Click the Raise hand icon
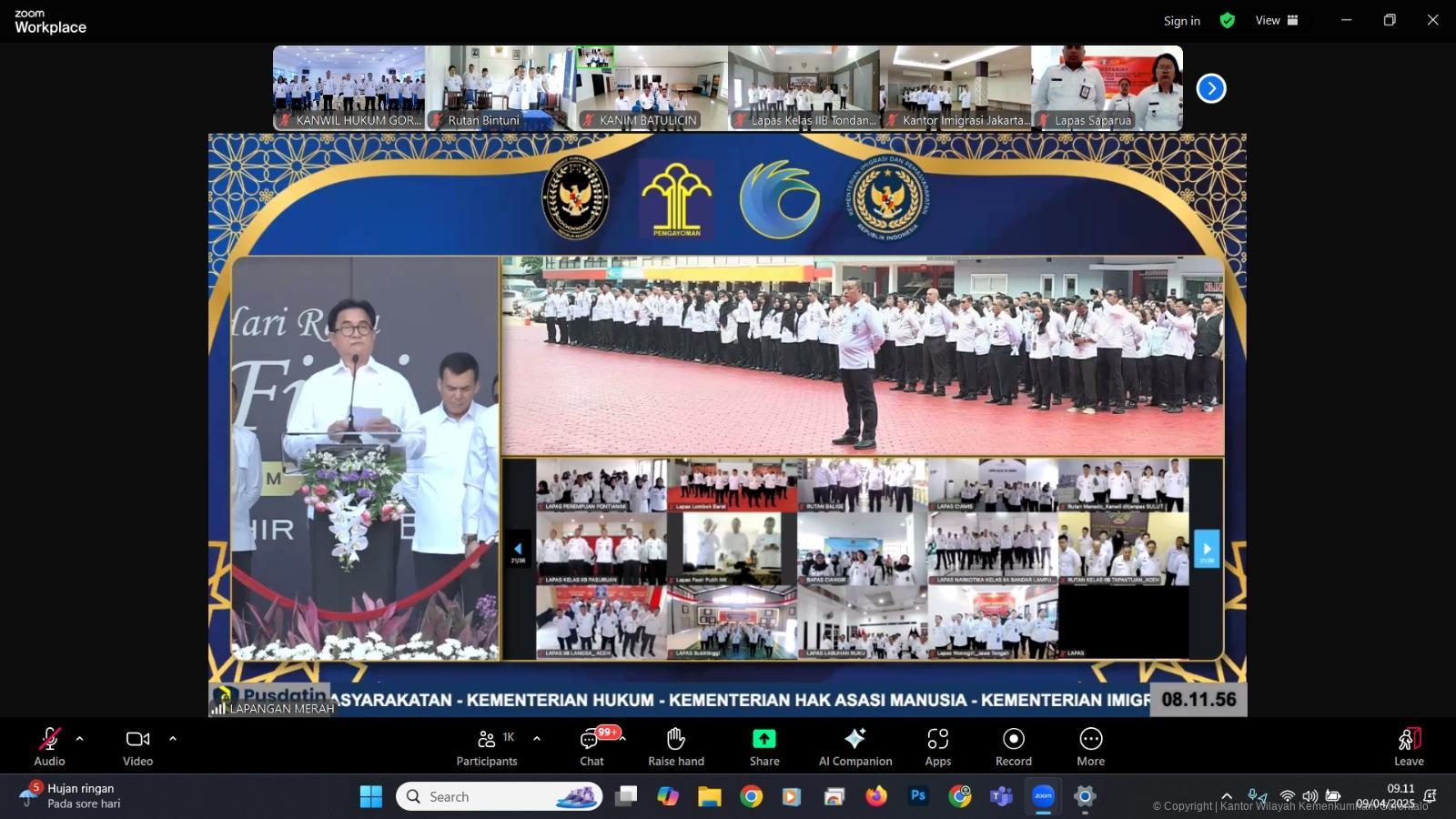 675,746
